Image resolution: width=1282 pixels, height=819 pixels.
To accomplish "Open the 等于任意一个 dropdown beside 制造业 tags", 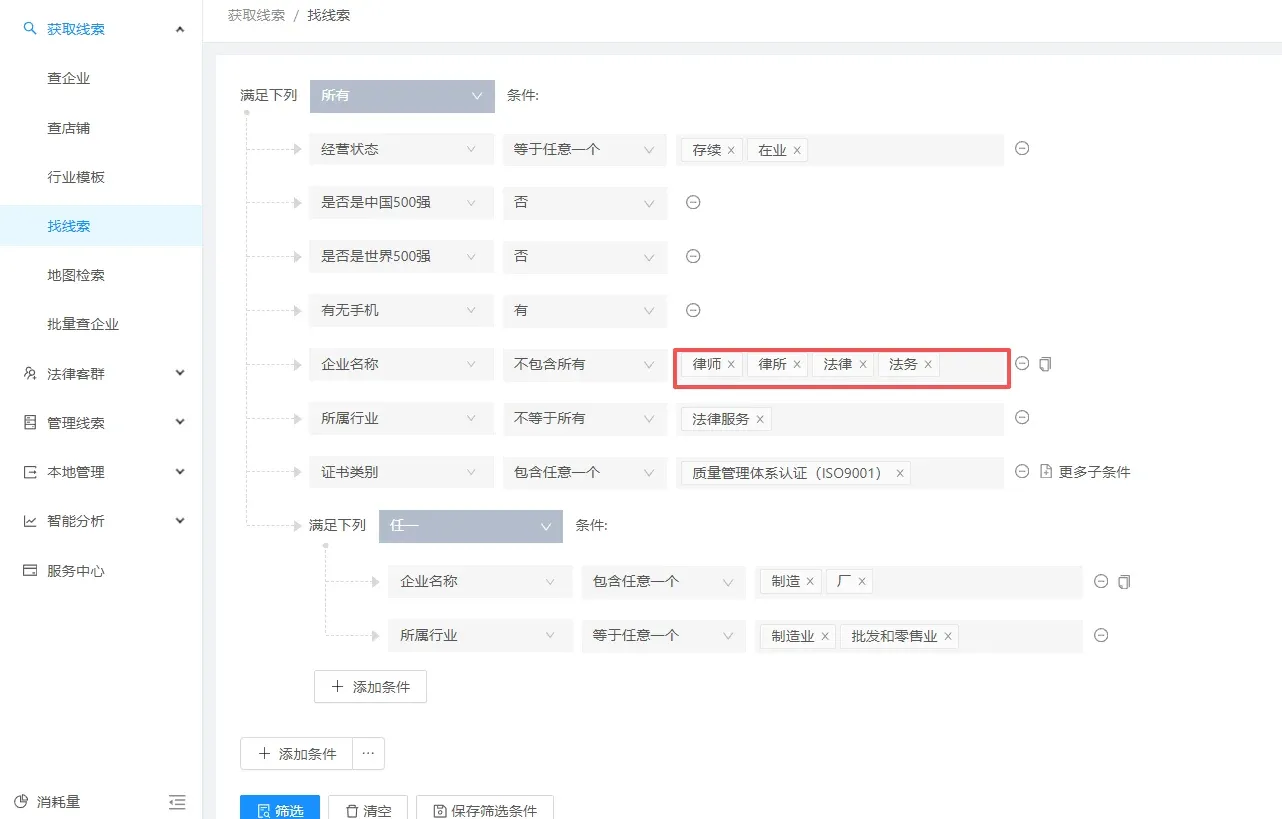I will pyautogui.click(x=664, y=635).
